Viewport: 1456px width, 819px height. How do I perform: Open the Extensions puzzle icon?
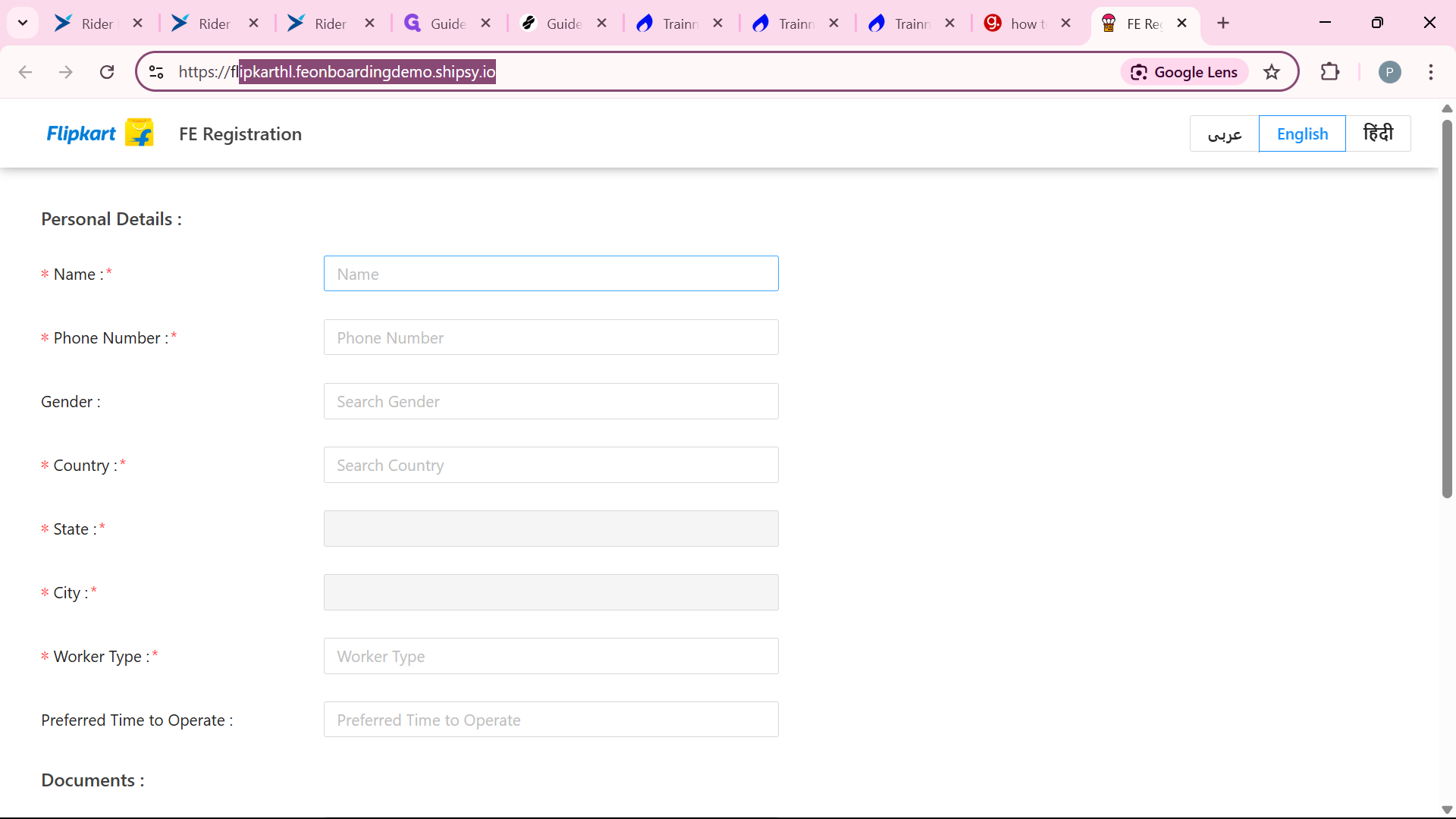point(1330,72)
